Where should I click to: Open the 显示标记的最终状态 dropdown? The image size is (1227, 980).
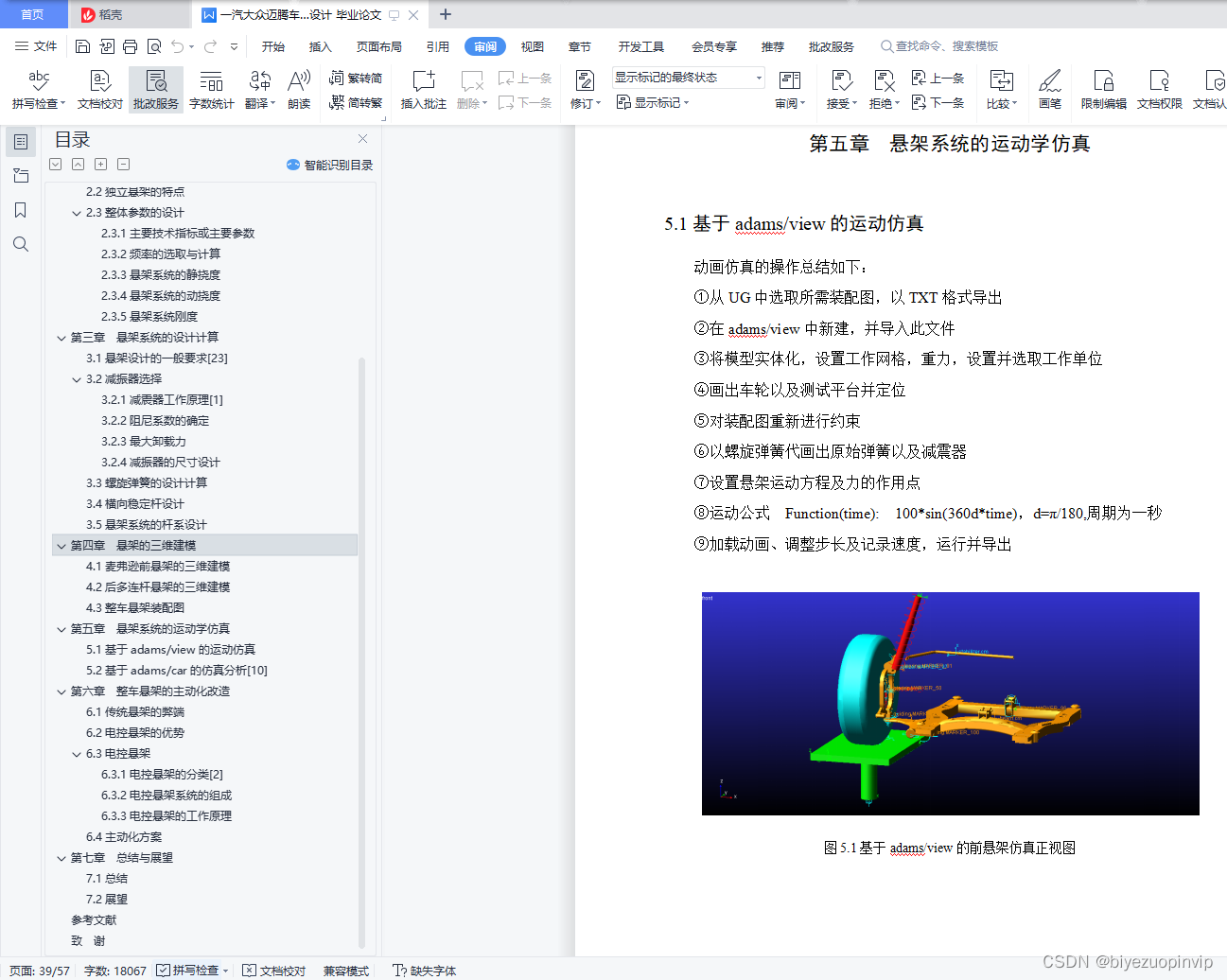688,78
